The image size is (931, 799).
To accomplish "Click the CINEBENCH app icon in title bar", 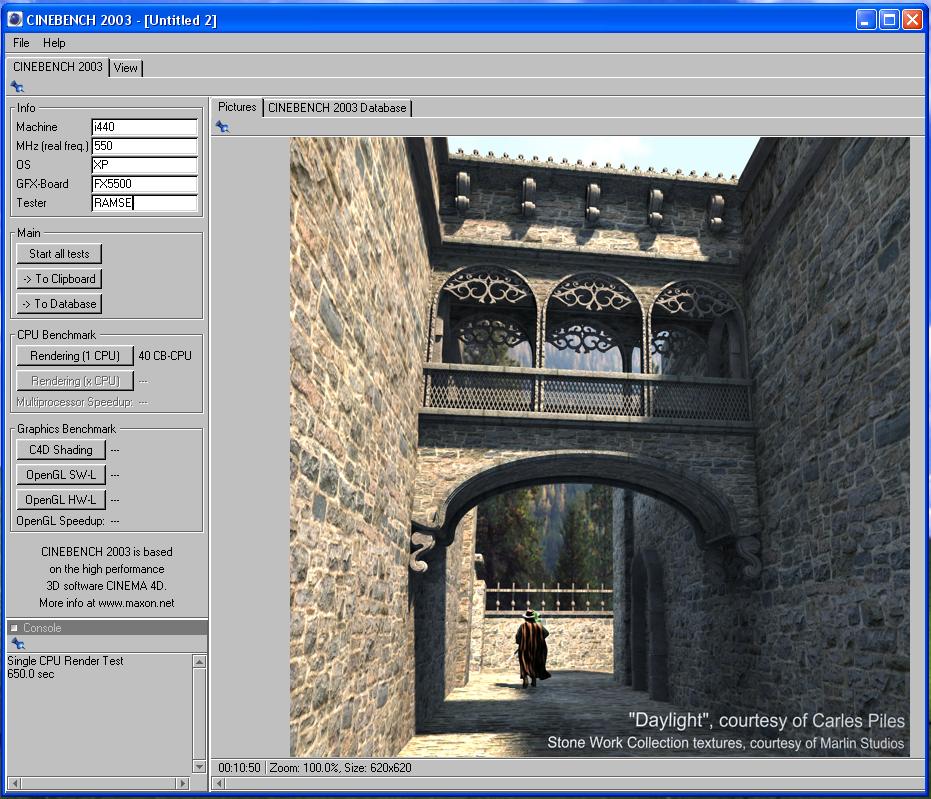I will click(x=15, y=19).
